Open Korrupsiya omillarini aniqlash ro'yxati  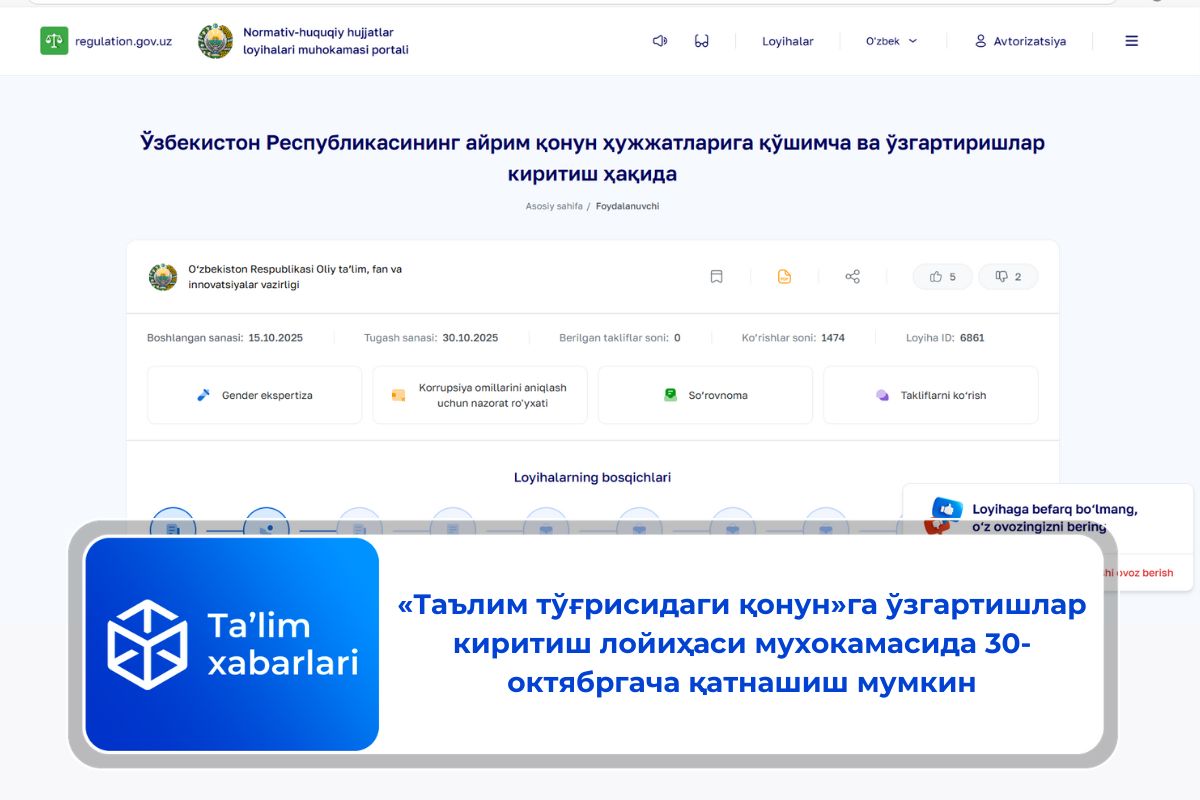click(479, 394)
